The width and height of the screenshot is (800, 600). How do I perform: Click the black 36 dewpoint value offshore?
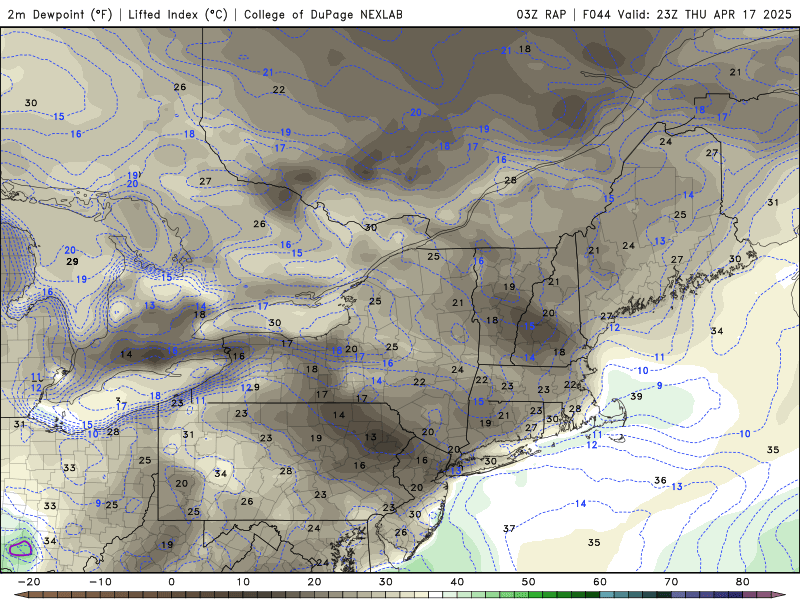(660, 481)
